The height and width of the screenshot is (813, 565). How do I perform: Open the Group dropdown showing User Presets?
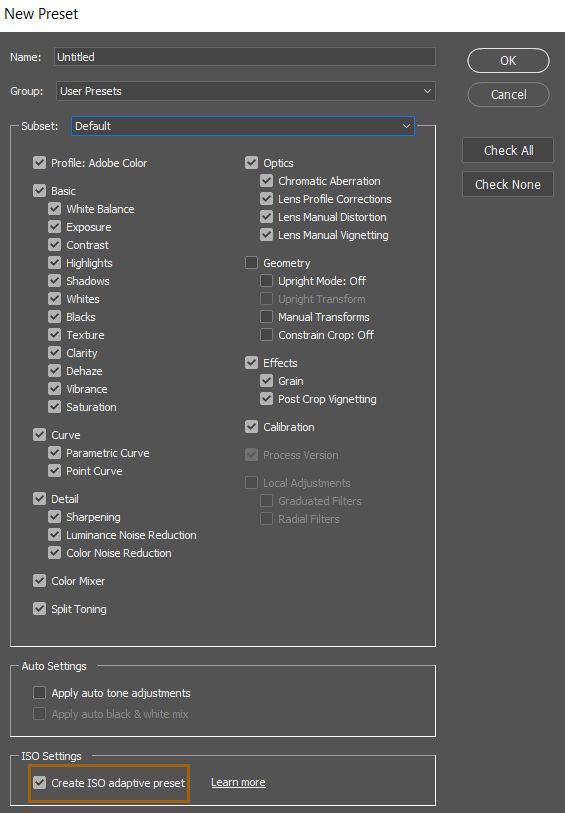(x=245, y=91)
